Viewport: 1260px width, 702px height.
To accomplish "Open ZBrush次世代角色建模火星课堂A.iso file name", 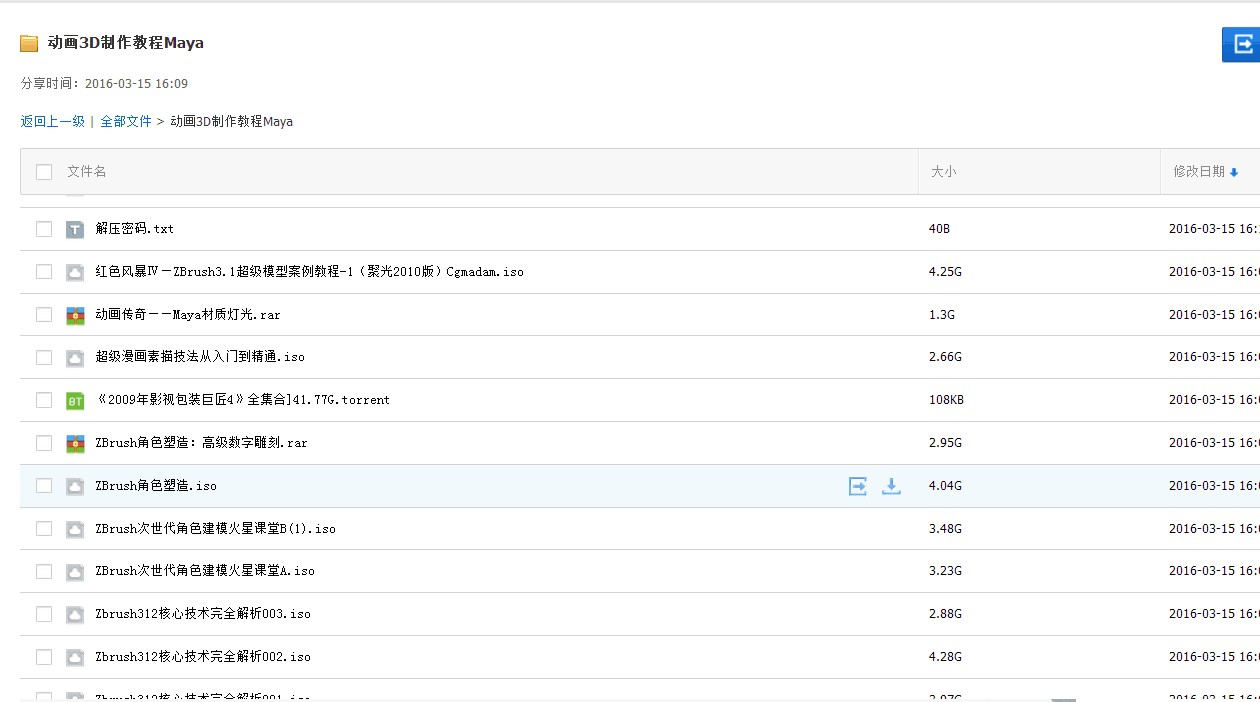I will pyautogui.click(x=205, y=572).
